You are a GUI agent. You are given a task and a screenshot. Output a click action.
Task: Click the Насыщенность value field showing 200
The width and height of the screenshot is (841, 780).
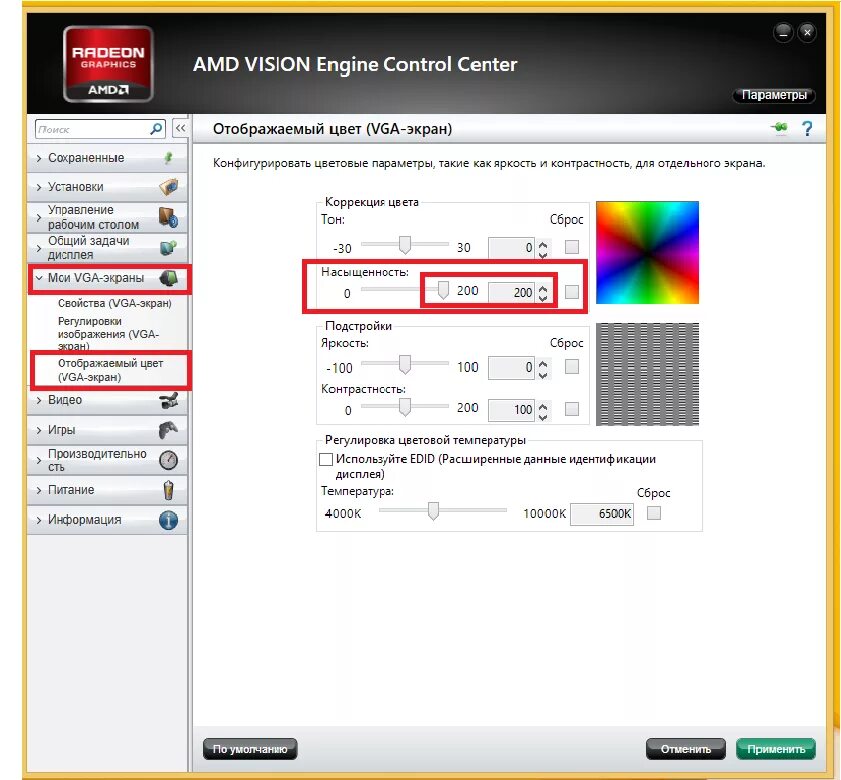point(511,292)
